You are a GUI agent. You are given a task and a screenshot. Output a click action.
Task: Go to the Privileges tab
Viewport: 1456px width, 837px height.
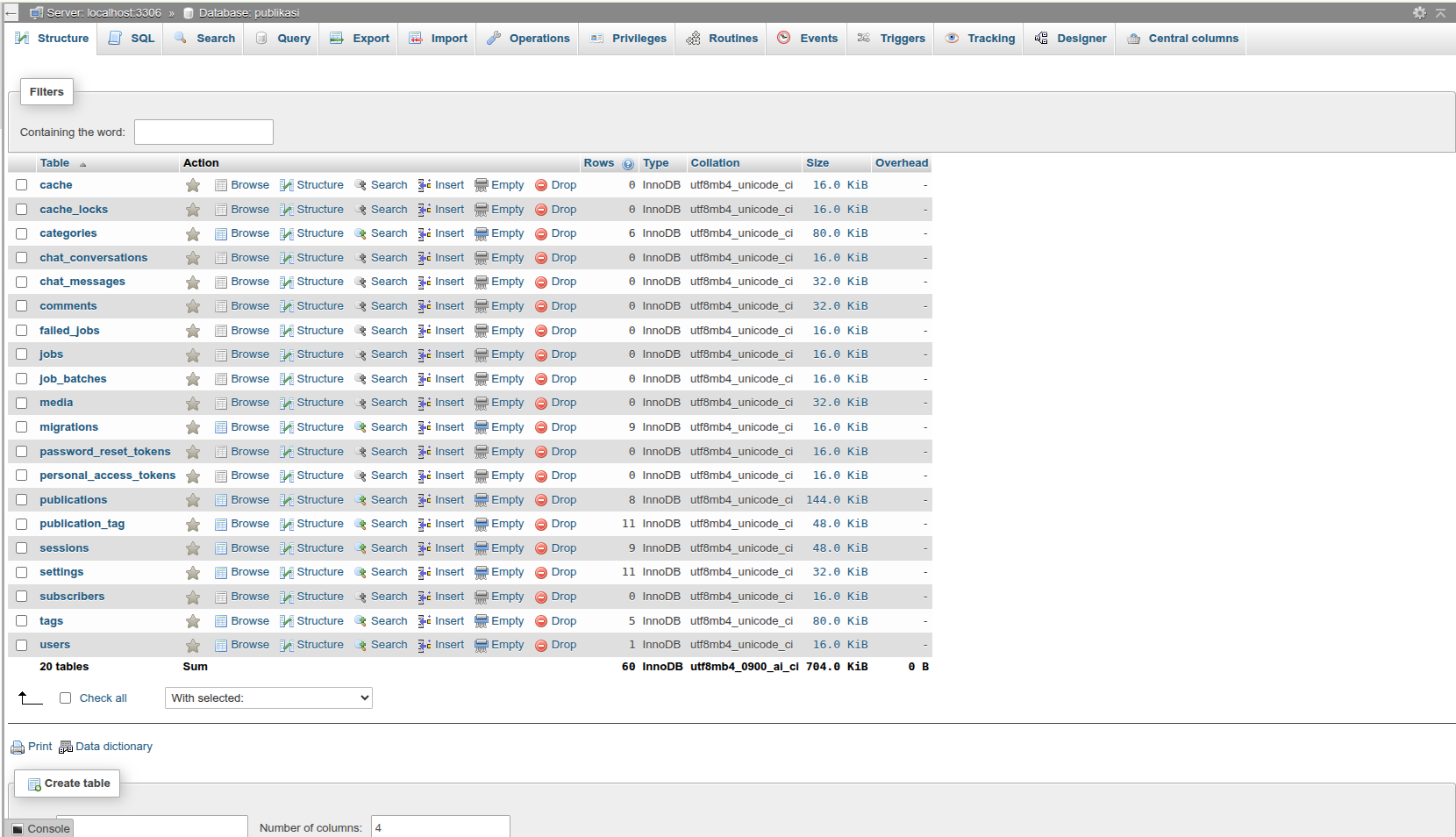tap(628, 39)
